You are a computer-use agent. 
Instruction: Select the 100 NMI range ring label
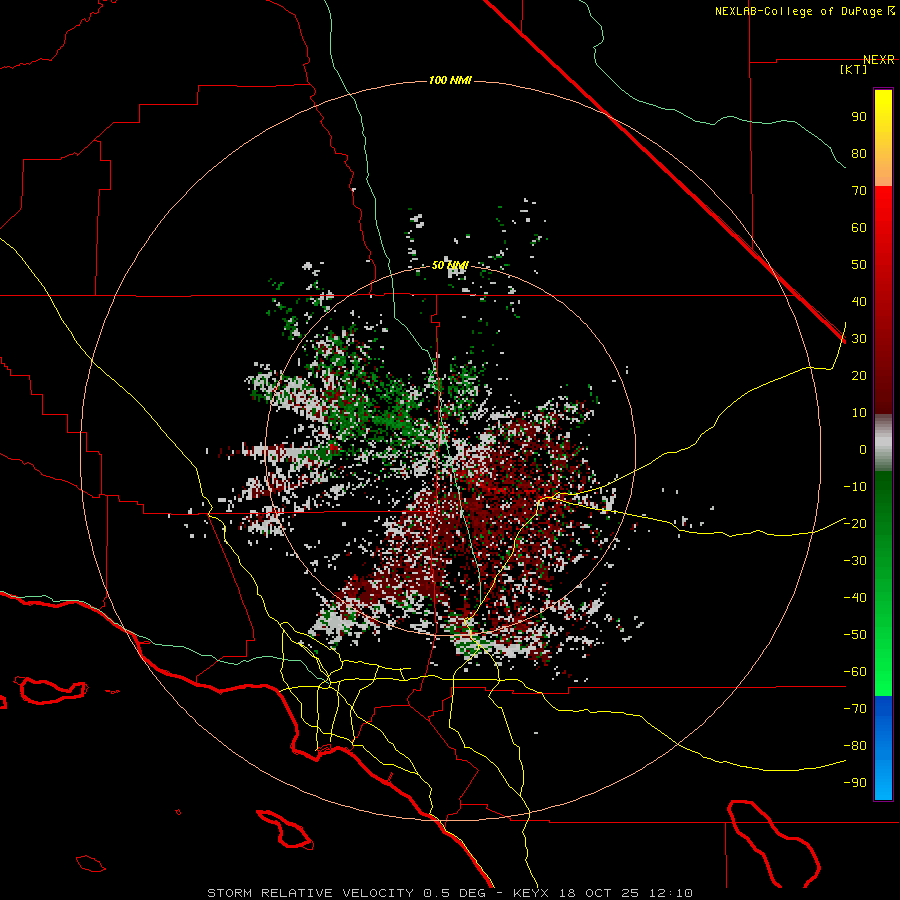(450, 80)
